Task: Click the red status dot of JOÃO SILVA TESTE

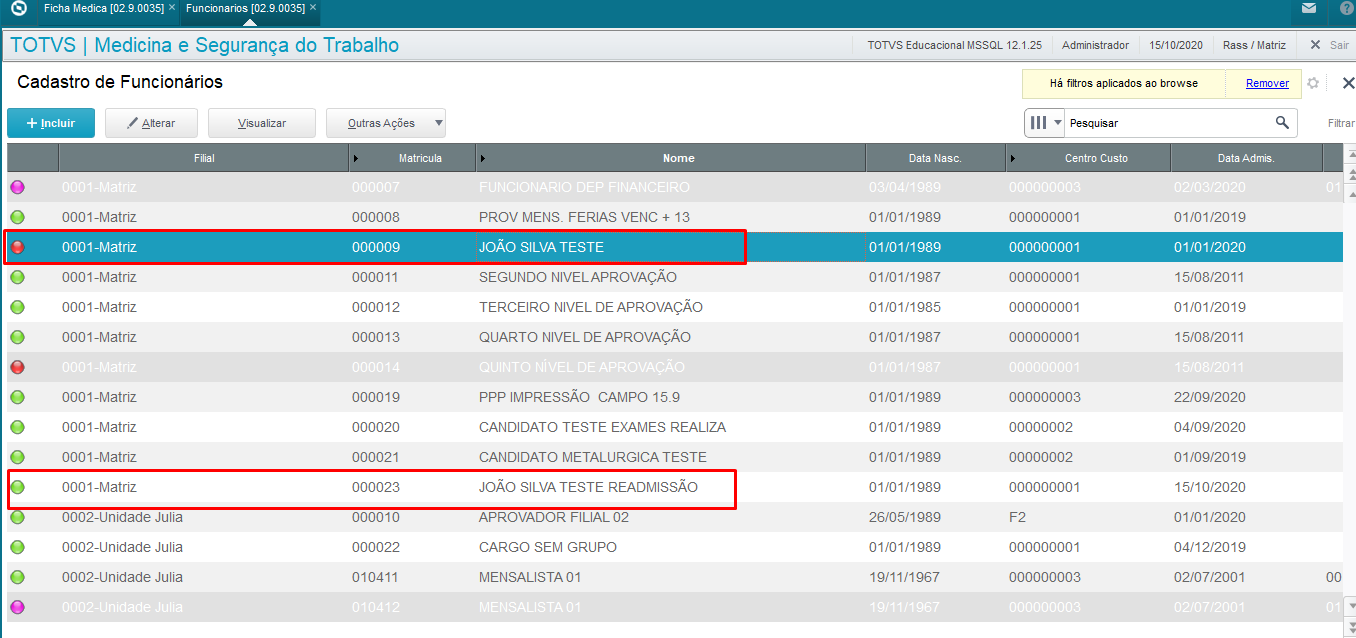Action: click(x=17, y=247)
